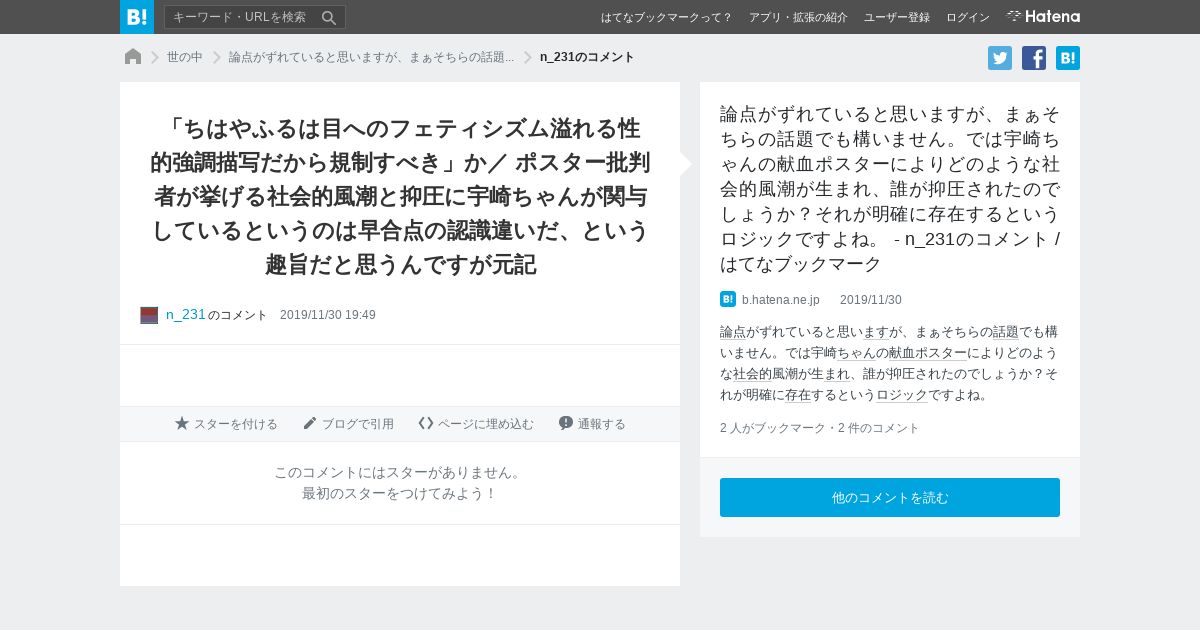The image size is (1200, 630).
Task: Click the star icon in the toolbar
Action: (x=182, y=423)
